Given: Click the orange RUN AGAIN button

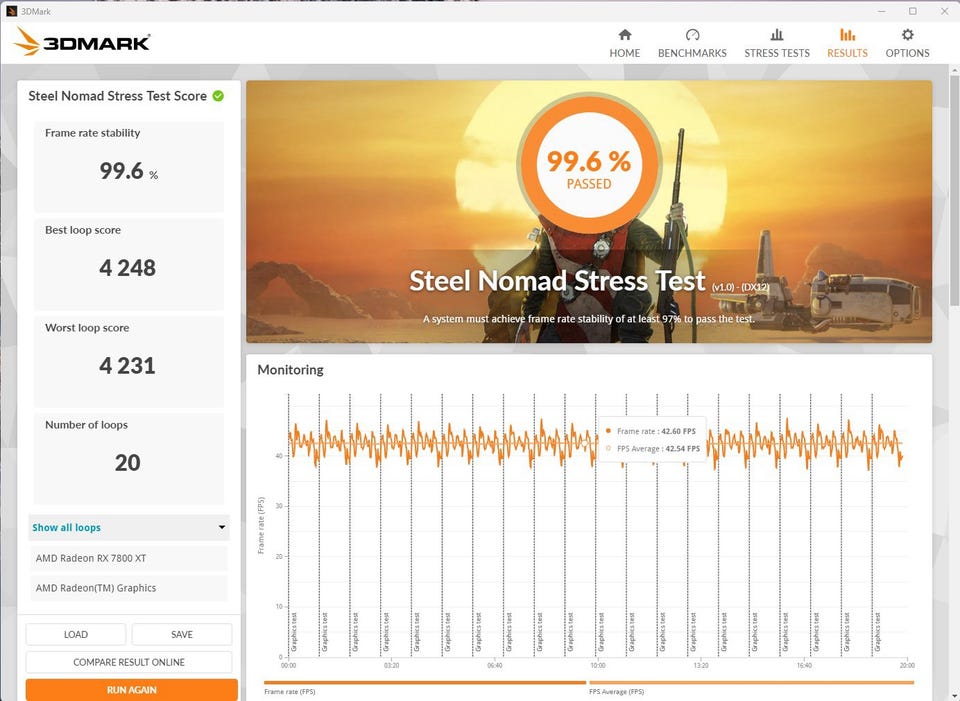Looking at the screenshot, I should (x=132, y=689).
